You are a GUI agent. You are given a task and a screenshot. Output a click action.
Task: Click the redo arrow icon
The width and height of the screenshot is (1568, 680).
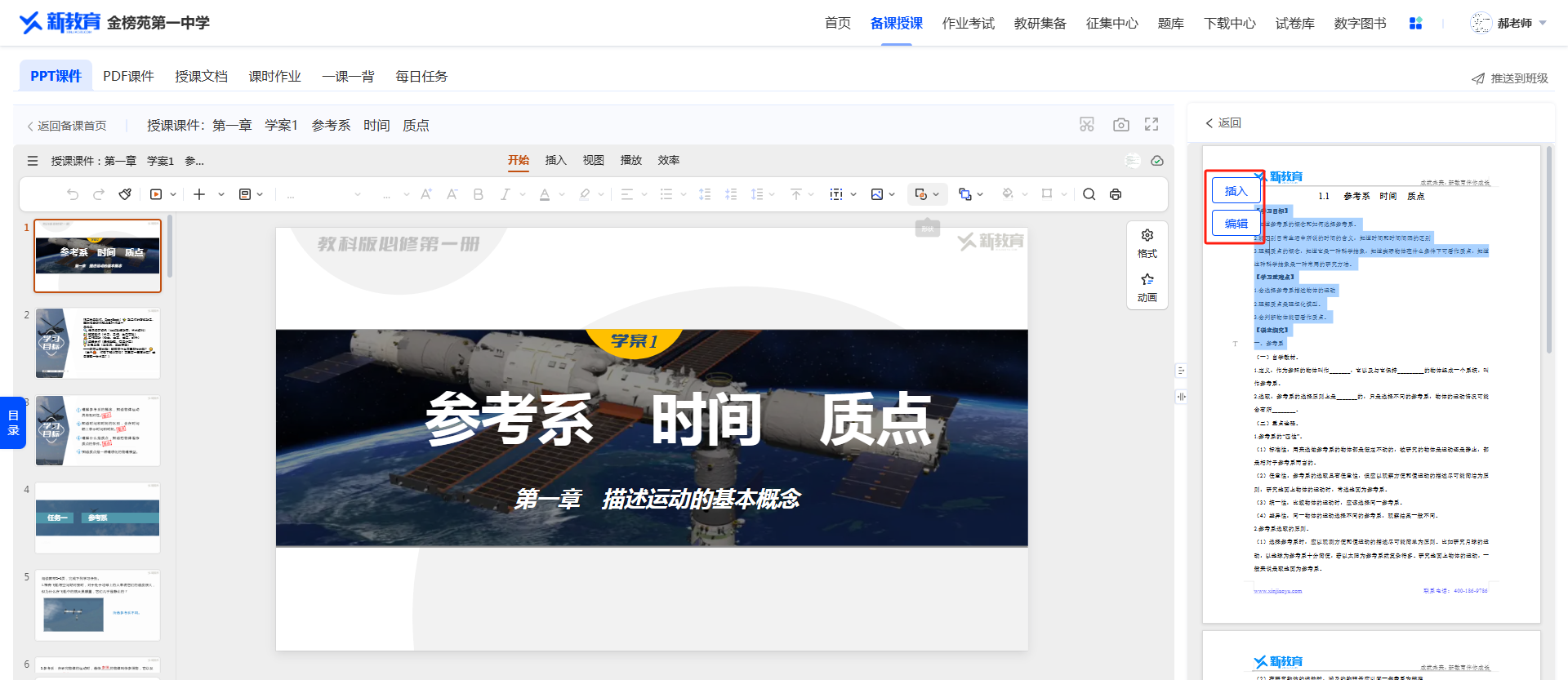pyautogui.click(x=99, y=194)
